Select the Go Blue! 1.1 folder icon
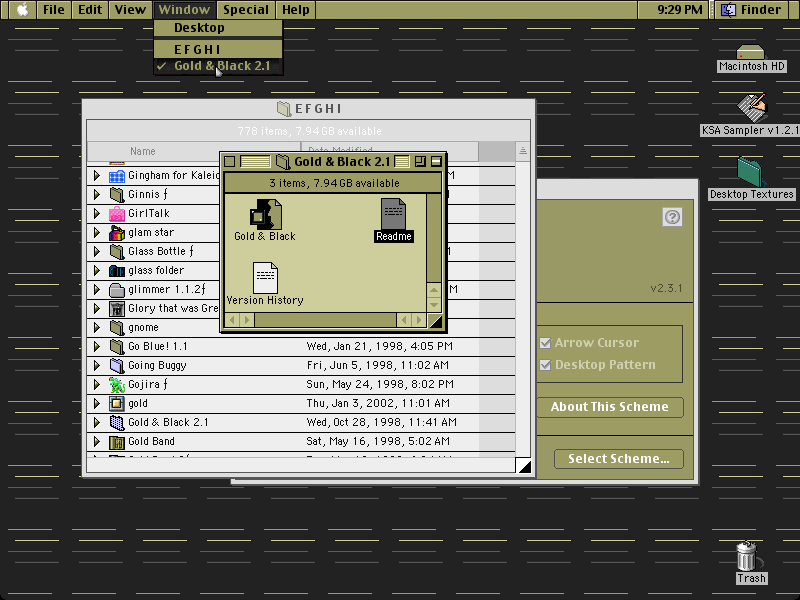Screen dimensions: 800x600 [x=117, y=346]
